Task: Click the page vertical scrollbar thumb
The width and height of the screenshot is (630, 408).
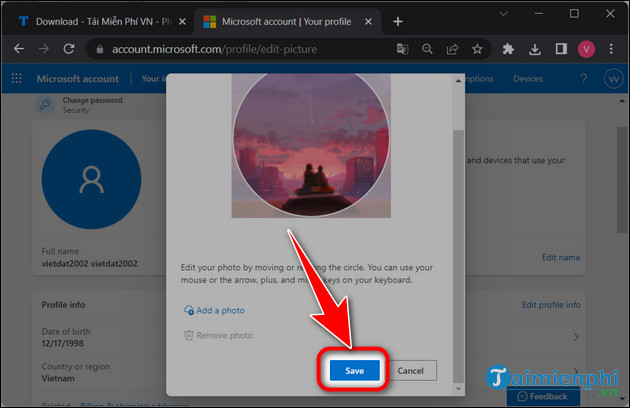Action: coord(622,180)
